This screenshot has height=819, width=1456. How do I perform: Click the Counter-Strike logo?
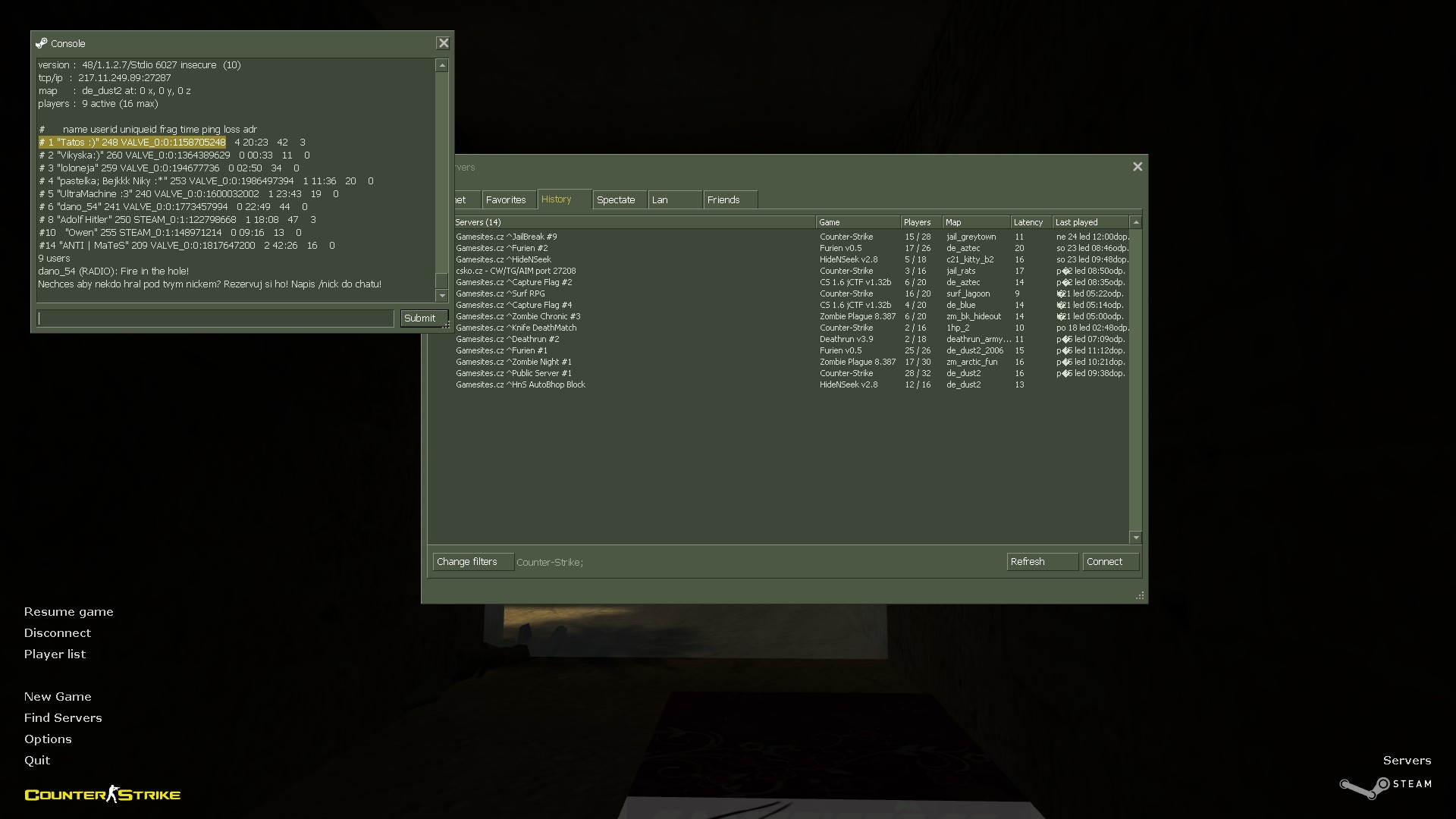(x=102, y=794)
